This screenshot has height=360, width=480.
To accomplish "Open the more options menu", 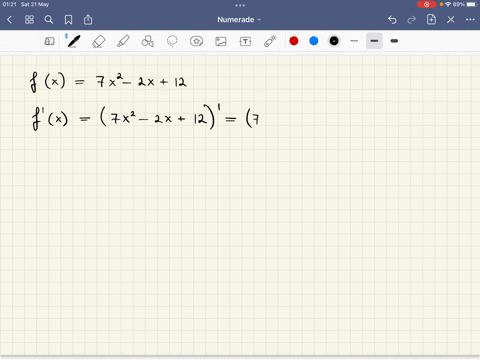I will pos(470,20).
